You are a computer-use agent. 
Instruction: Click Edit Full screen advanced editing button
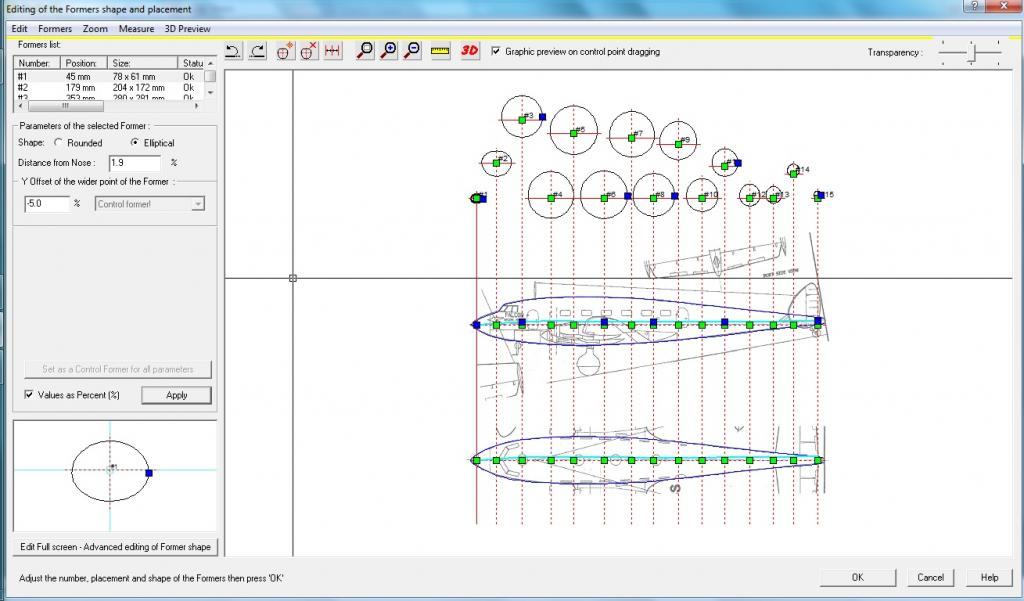point(115,547)
